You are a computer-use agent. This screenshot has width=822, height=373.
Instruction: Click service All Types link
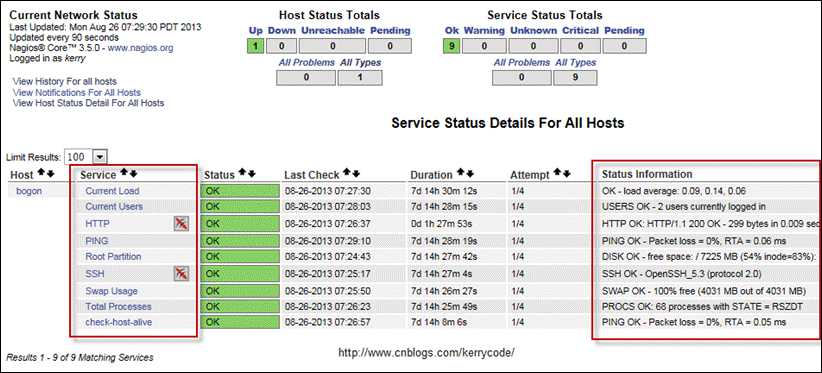tap(576, 62)
